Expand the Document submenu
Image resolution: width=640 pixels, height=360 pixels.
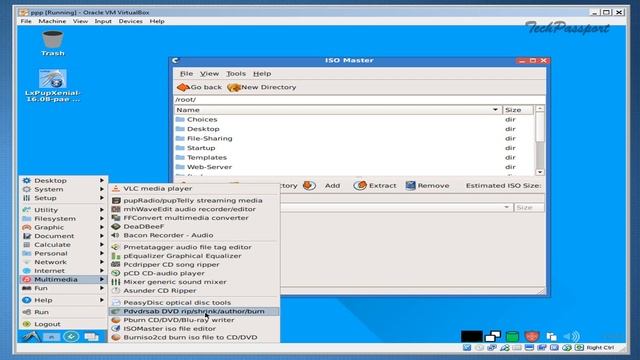point(63,236)
